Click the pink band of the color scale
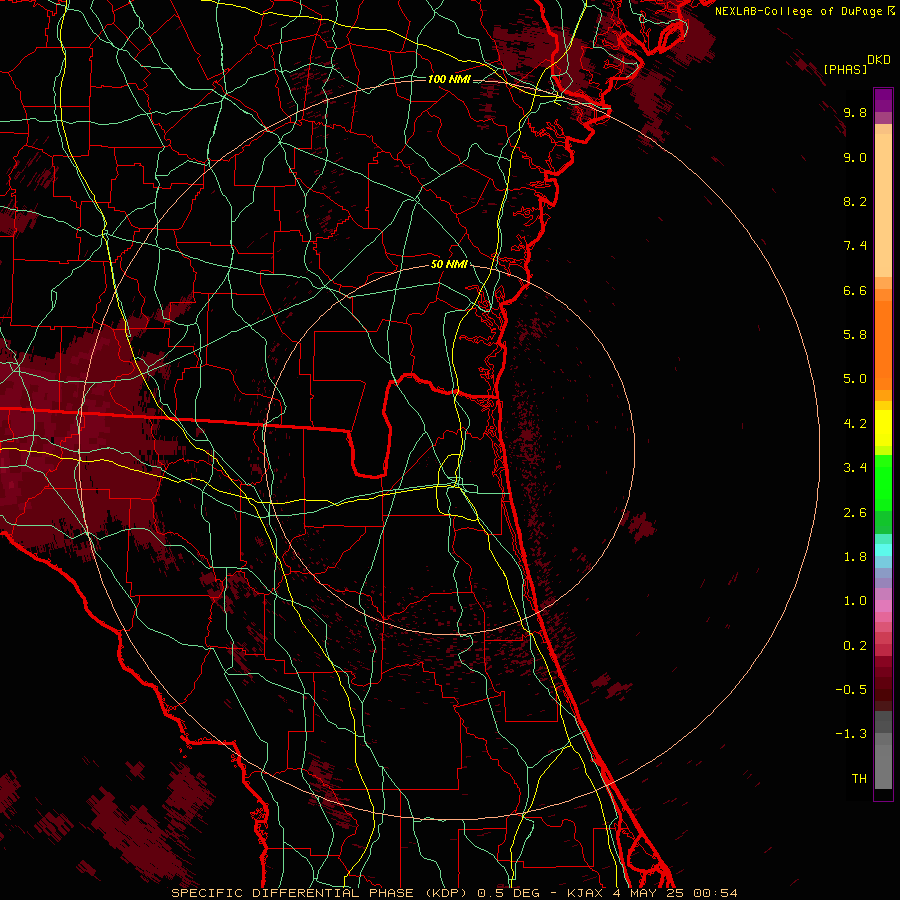Screen dimensions: 900x900 tap(883, 606)
